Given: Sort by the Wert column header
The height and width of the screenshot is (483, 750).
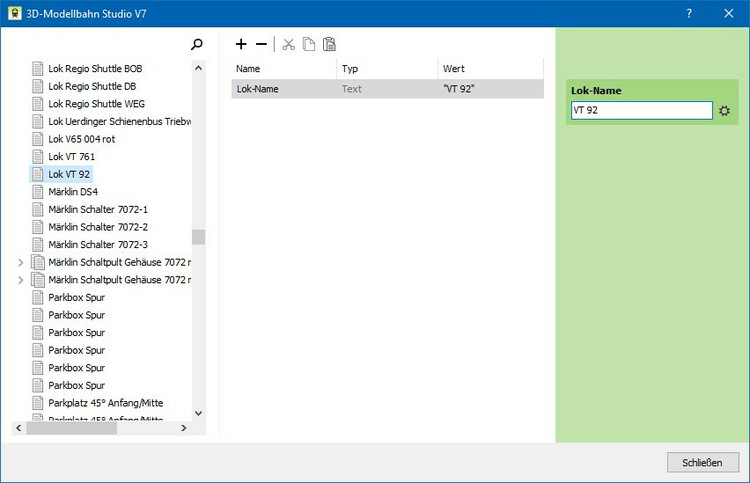Looking at the screenshot, I should point(490,69).
